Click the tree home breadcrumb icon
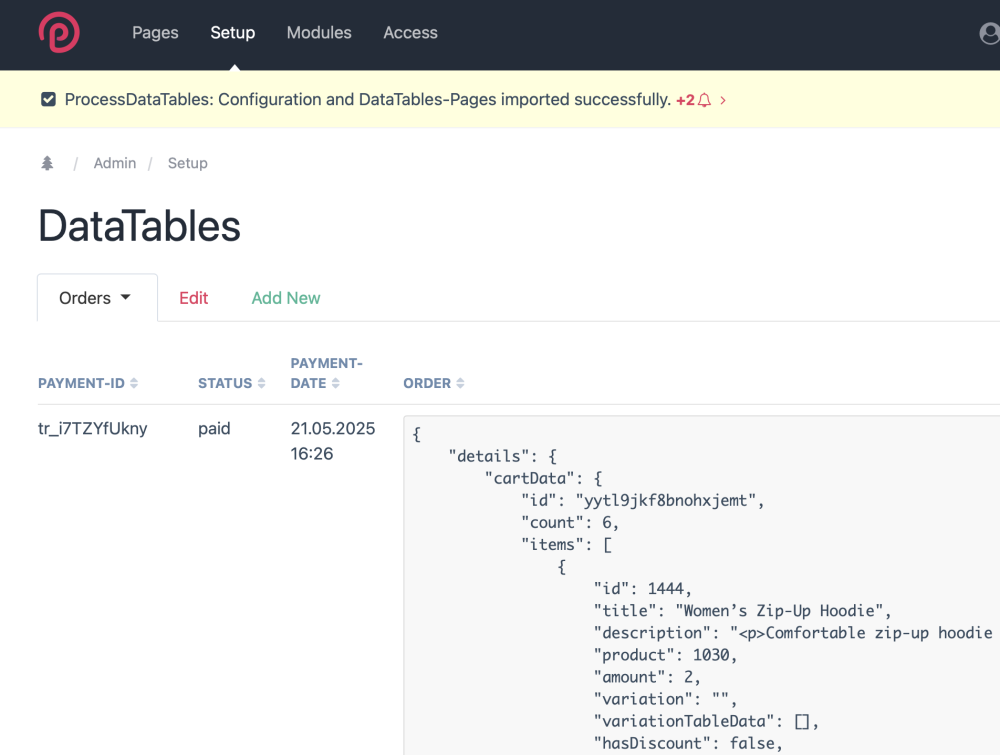The width and height of the screenshot is (1000, 755). coord(47,163)
